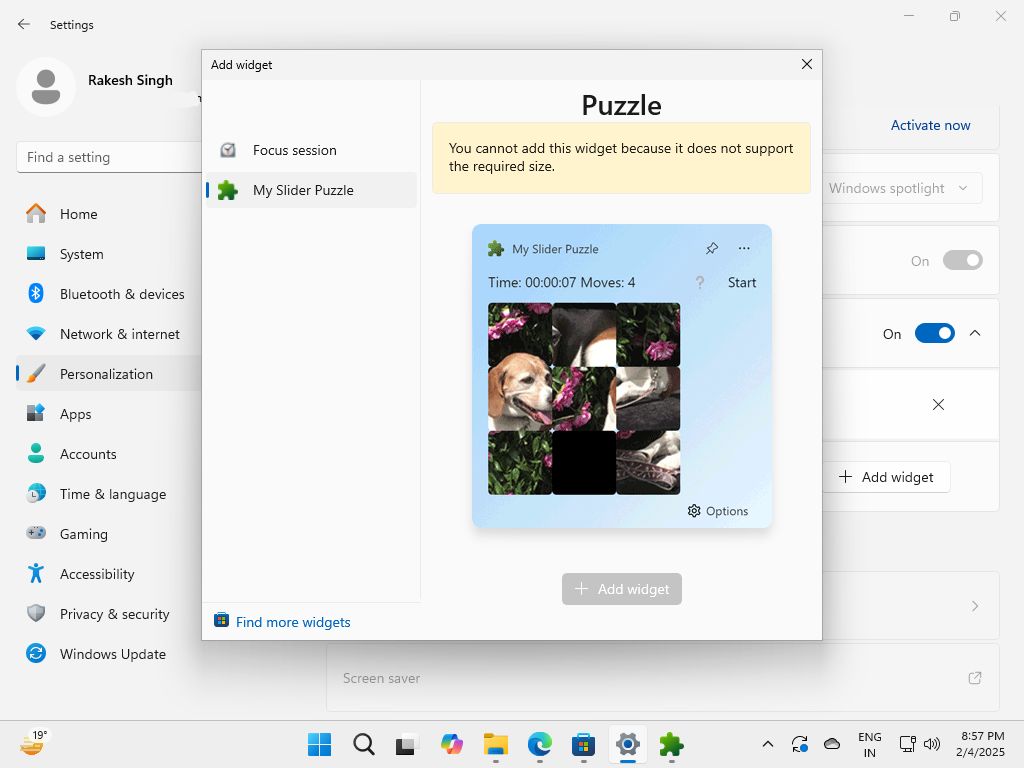Screen dimensions: 1024x768
Task: Click the pin icon in puzzle widget
Action: (x=712, y=249)
